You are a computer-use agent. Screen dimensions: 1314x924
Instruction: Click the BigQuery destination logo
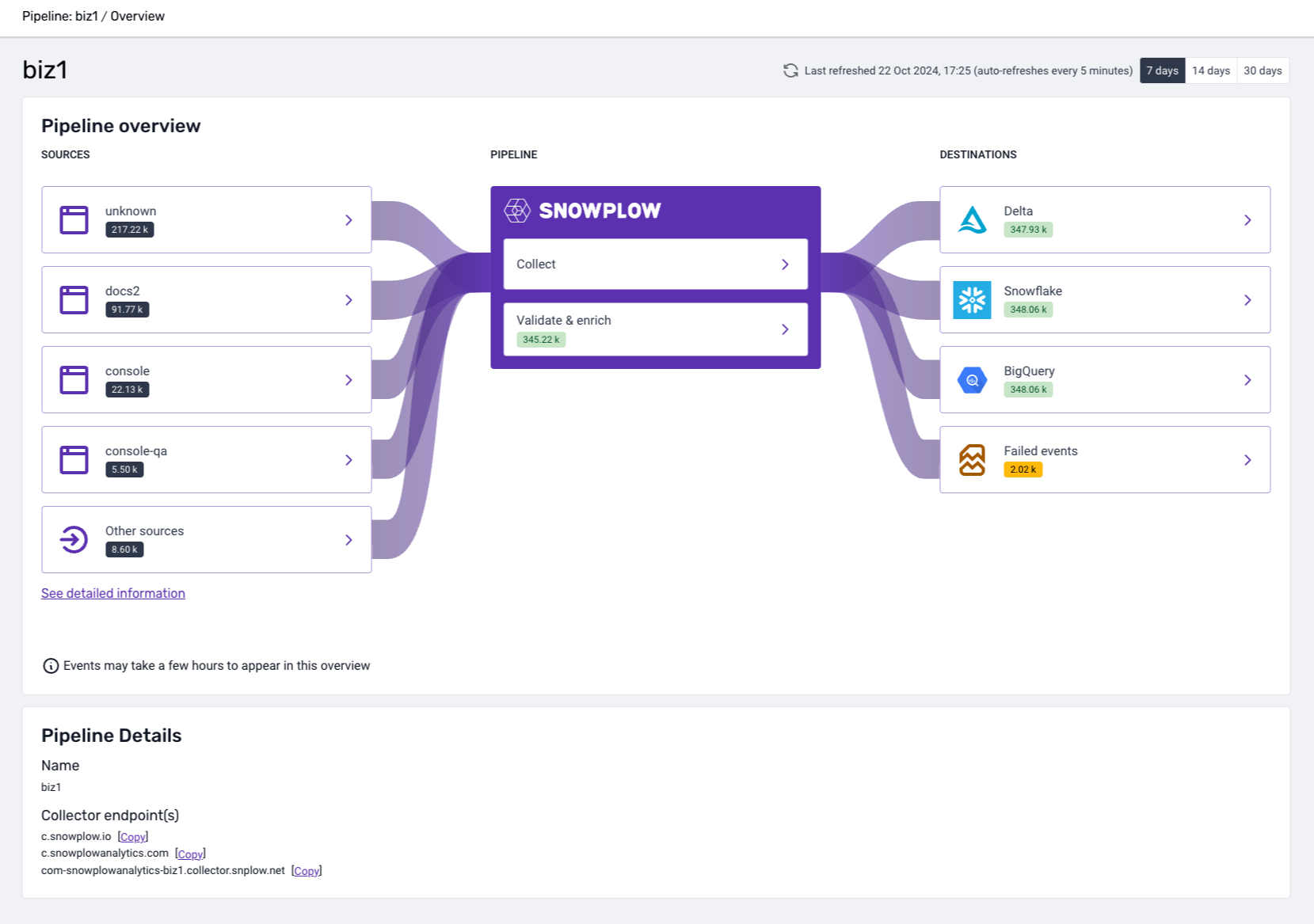pos(973,380)
